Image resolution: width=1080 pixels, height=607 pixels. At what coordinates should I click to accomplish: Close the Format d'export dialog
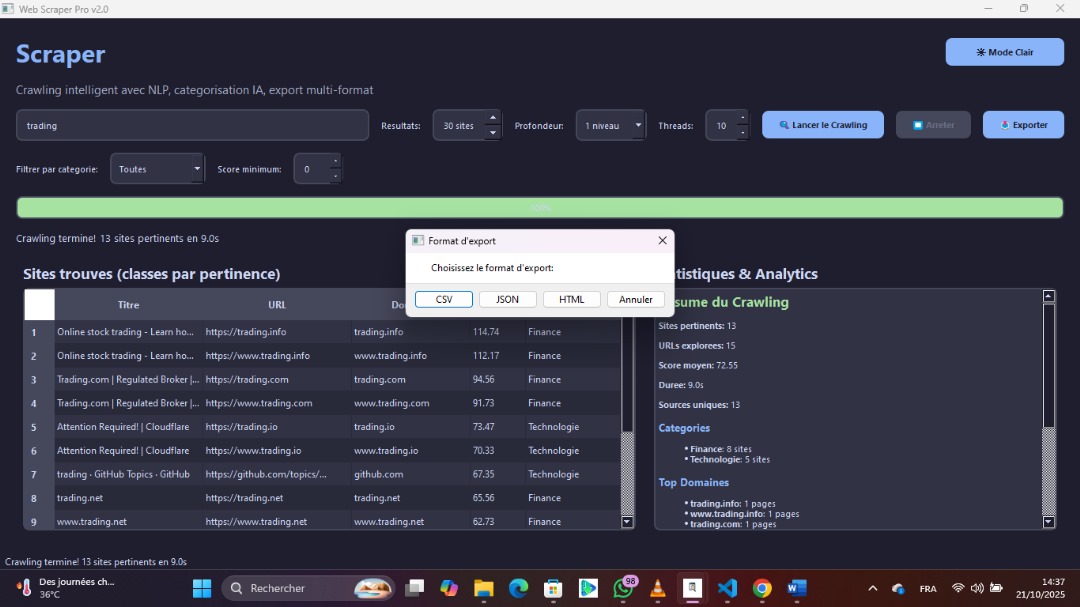pos(662,241)
